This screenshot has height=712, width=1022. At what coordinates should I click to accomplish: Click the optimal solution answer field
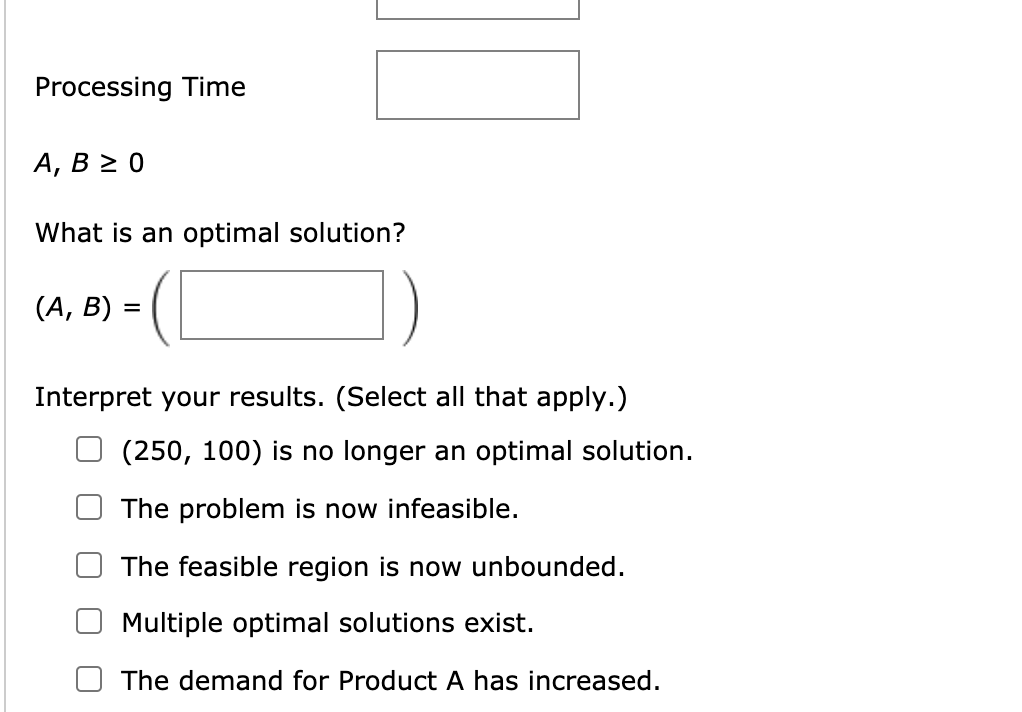point(281,306)
